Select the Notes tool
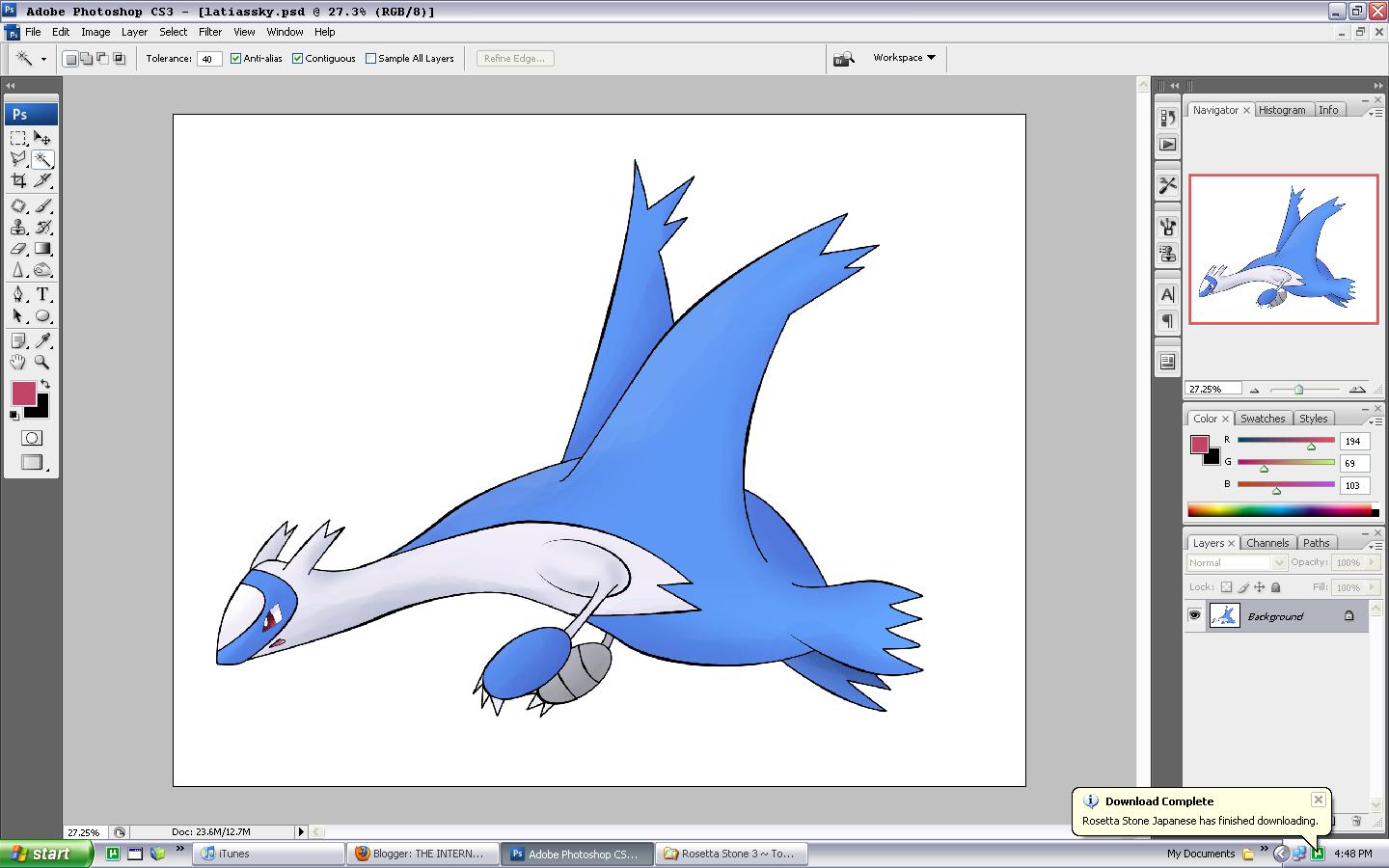The height and width of the screenshot is (868, 1389). point(18,340)
